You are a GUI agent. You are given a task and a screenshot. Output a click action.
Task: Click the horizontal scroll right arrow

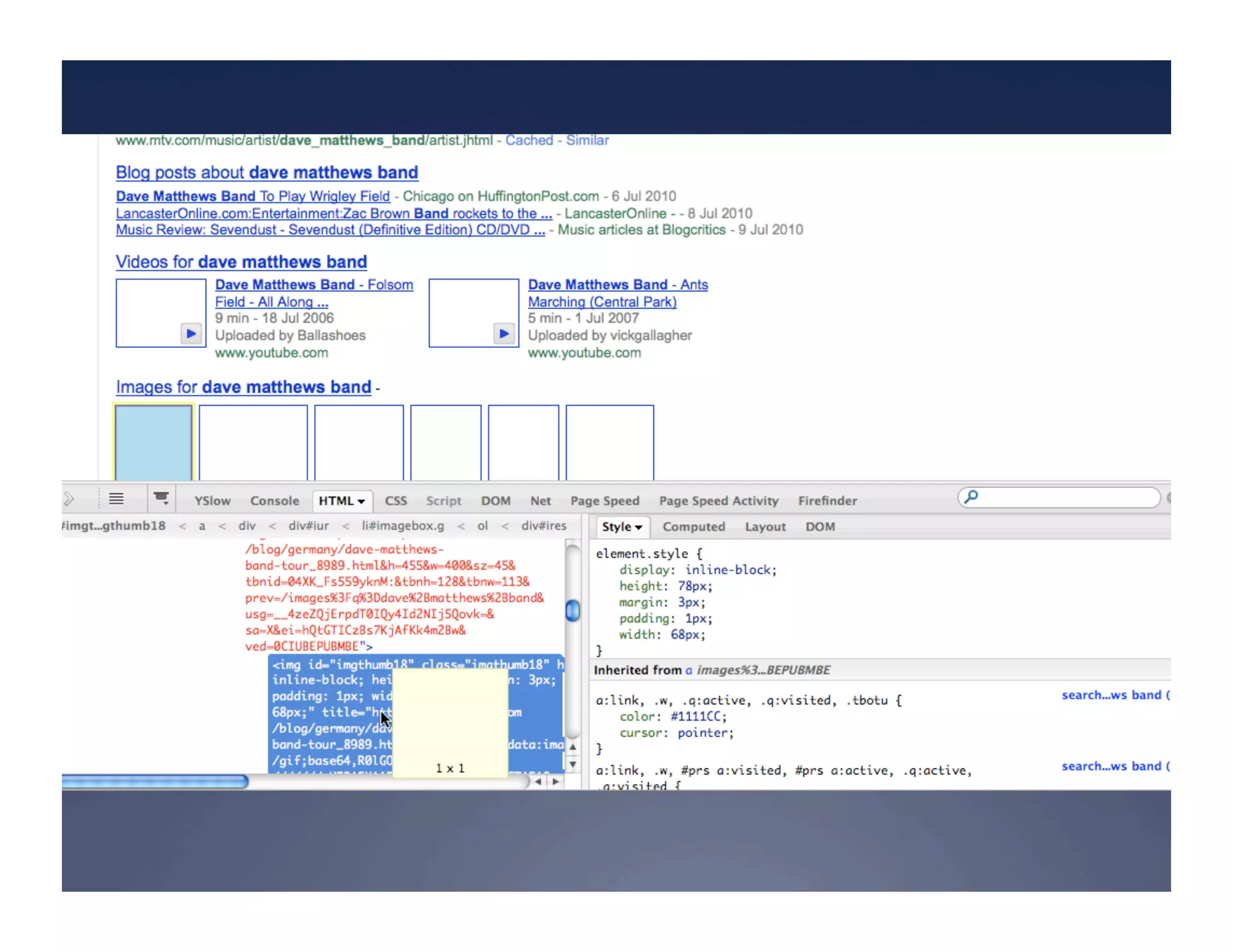click(x=555, y=781)
